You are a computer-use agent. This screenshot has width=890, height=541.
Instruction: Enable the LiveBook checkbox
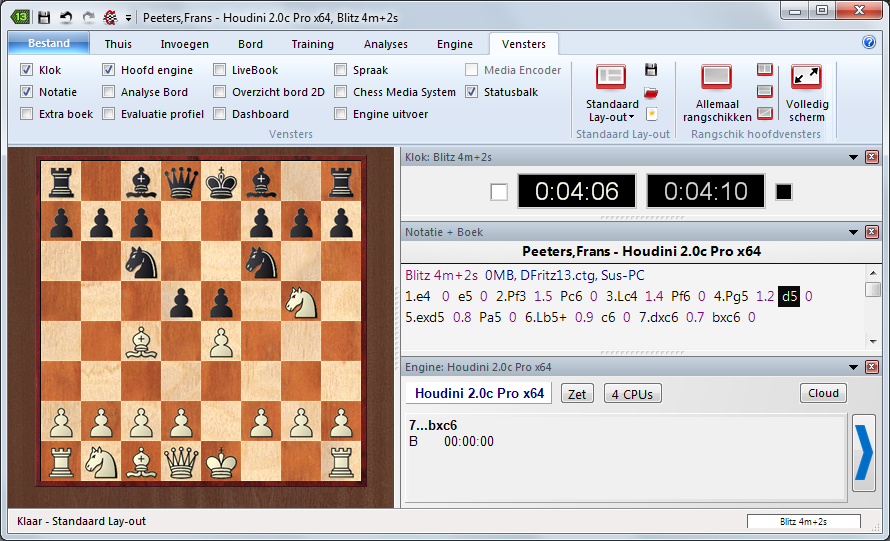tap(219, 70)
